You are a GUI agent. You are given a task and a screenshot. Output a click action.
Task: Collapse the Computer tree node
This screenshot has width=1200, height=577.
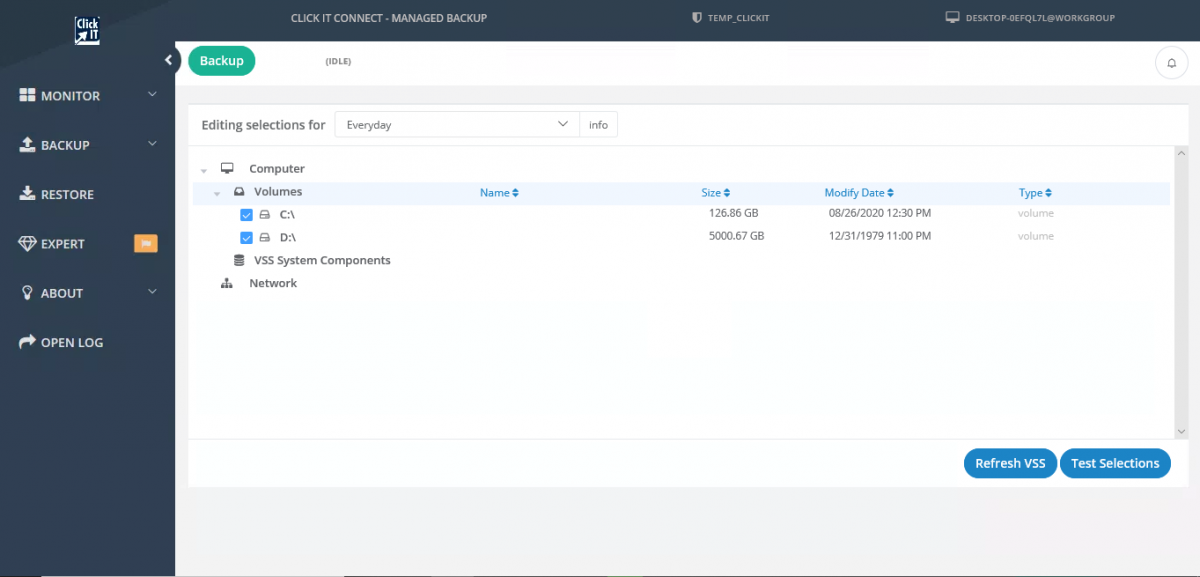click(204, 170)
